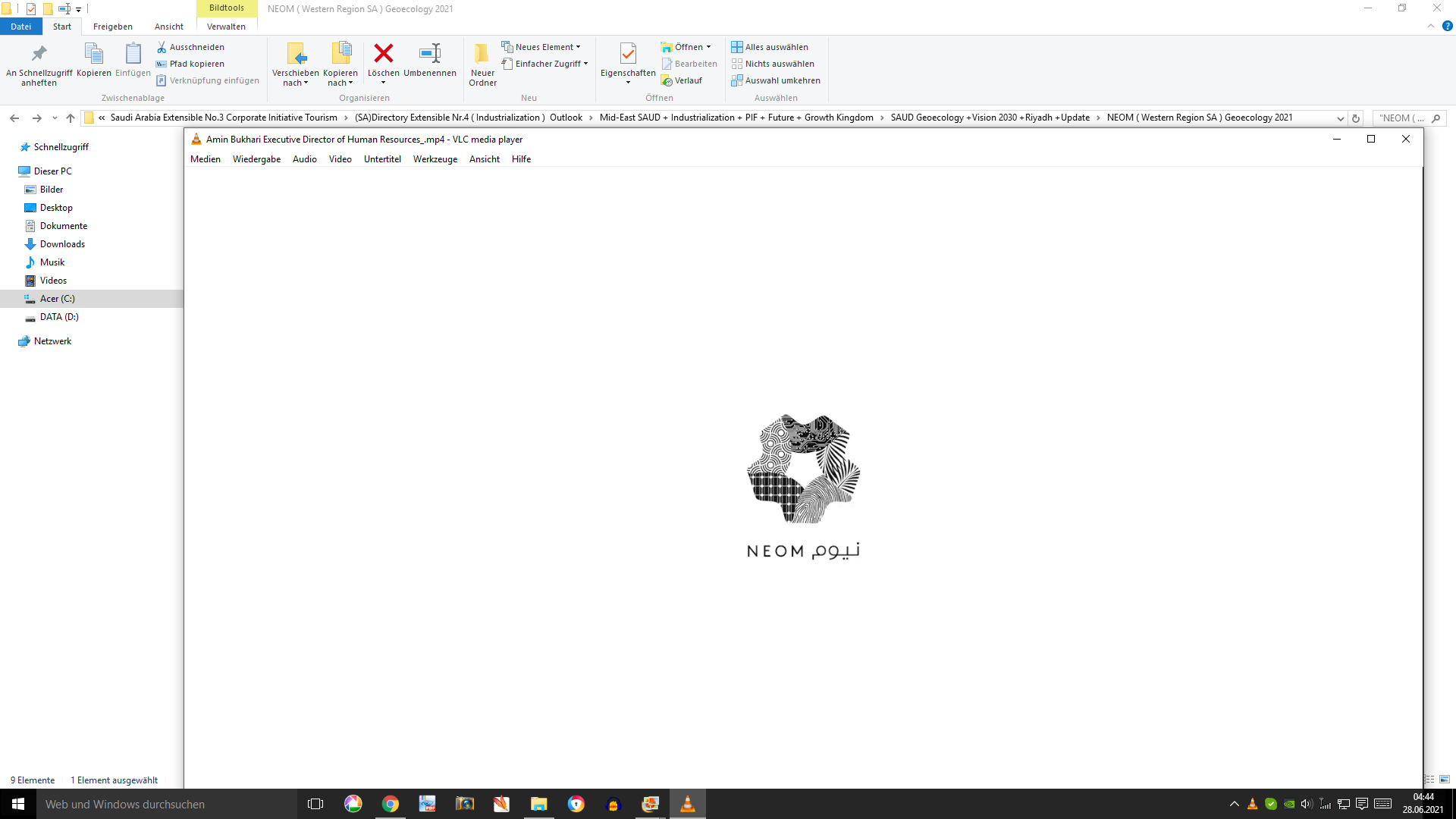Open VLC Werkzeuge menu
Screen dimensions: 1456x819
coord(435,159)
